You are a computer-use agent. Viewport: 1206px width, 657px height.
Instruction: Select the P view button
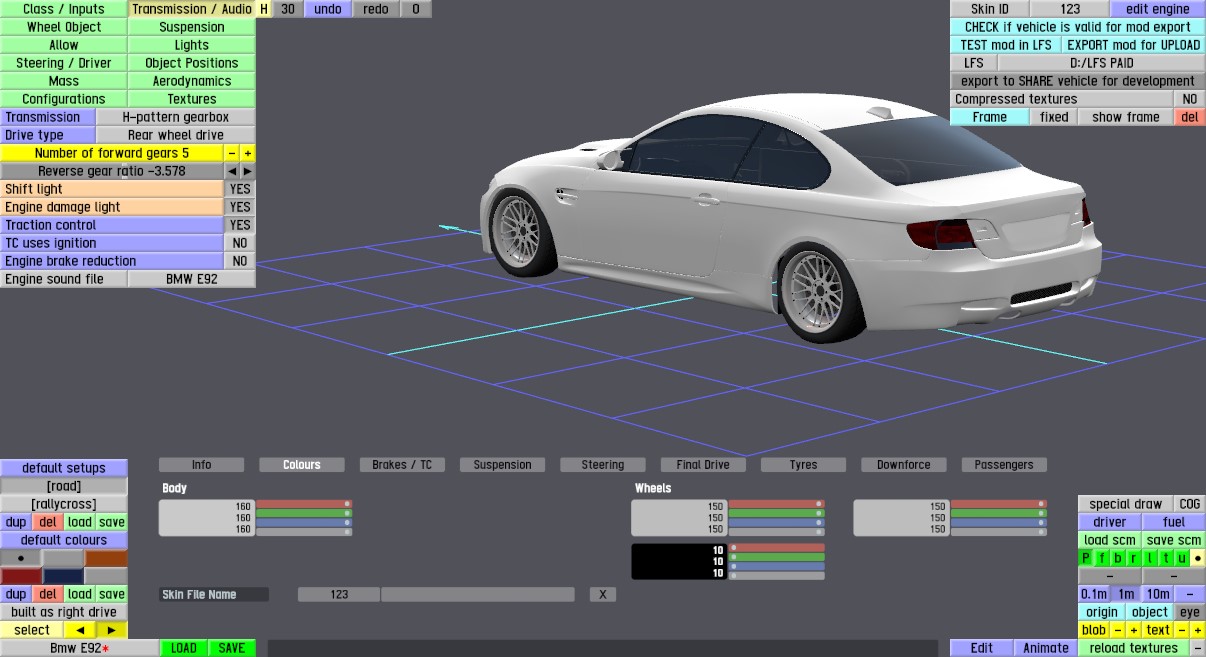tap(1087, 558)
